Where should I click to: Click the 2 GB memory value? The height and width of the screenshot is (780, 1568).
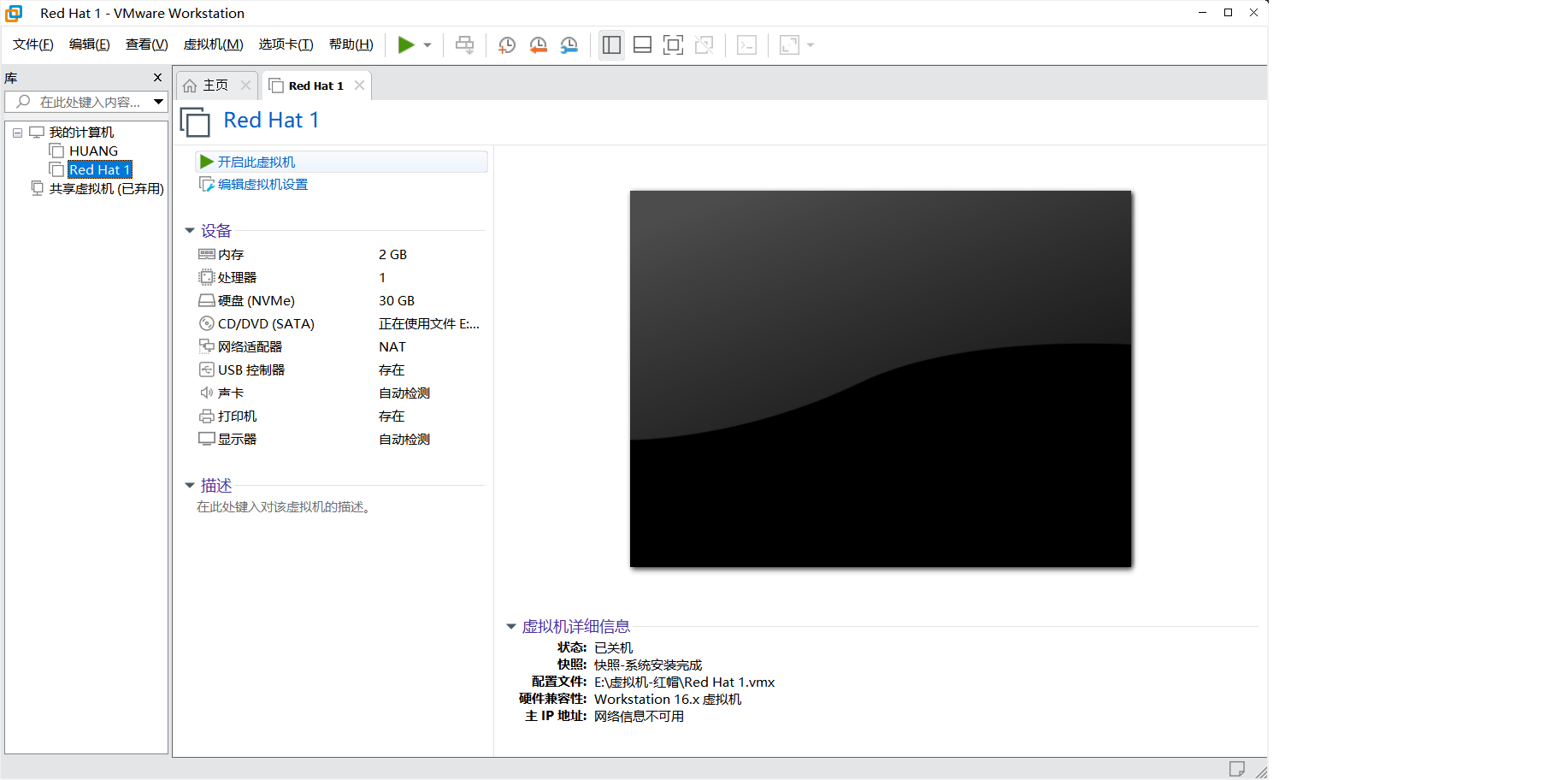[392, 255]
